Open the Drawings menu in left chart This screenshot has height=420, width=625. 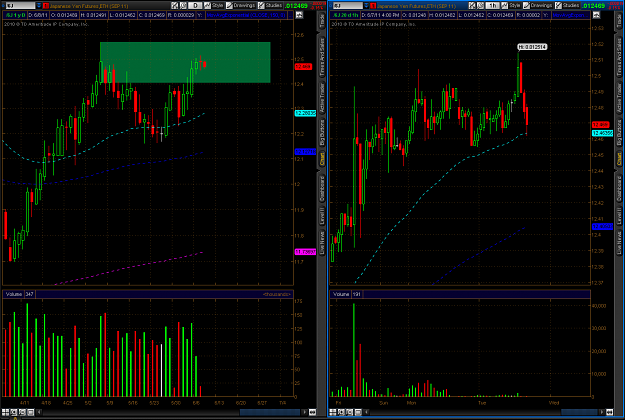(244, 6)
